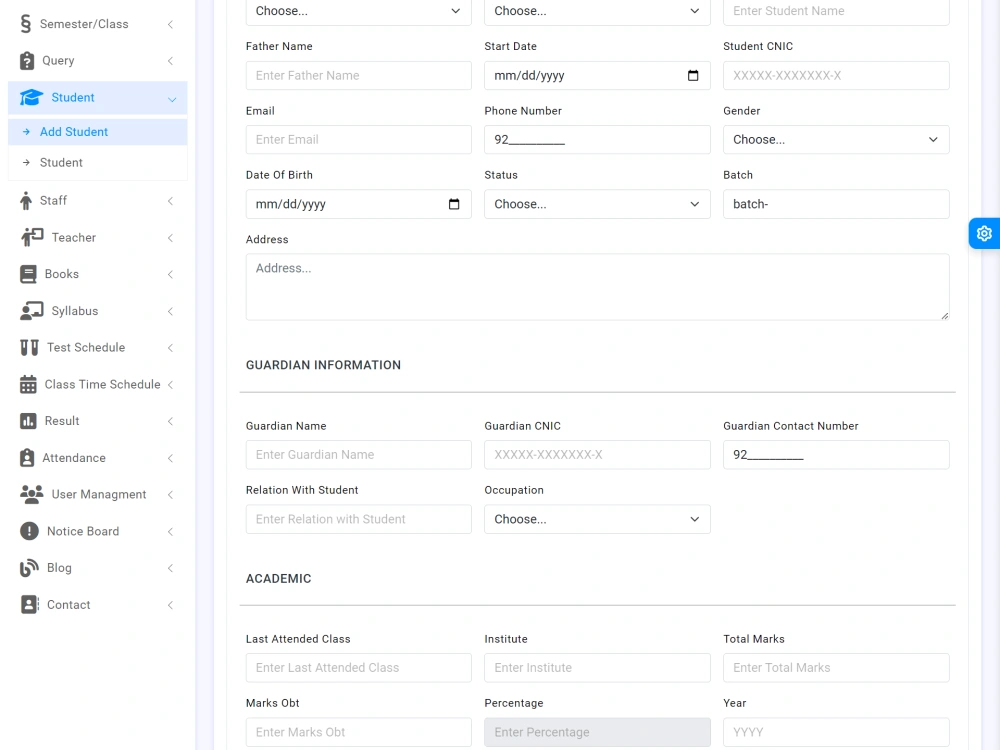1000x750 pixels.
Task: Click the Test Schedule test-tubes icon
Action: pyautogui.click(x=29, y=348)
